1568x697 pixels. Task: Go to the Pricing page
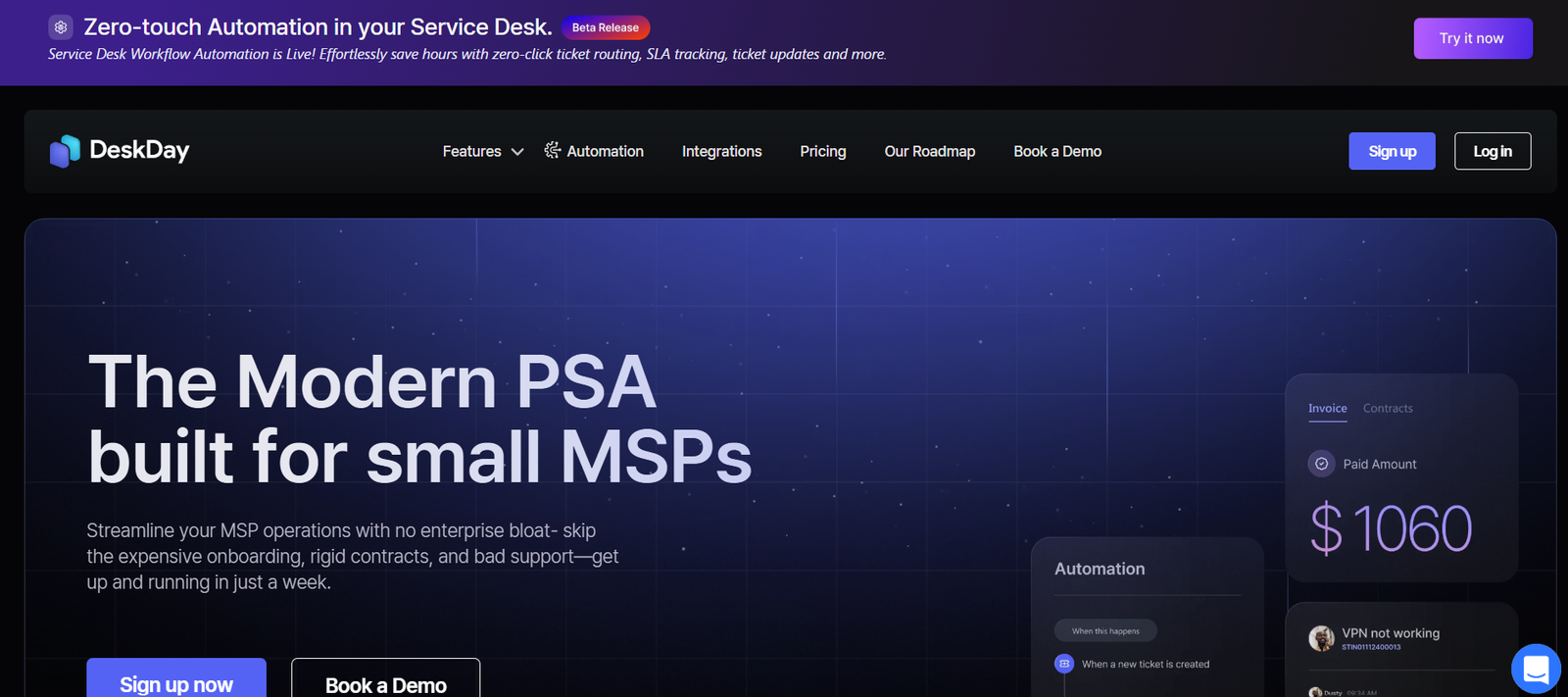822,151
